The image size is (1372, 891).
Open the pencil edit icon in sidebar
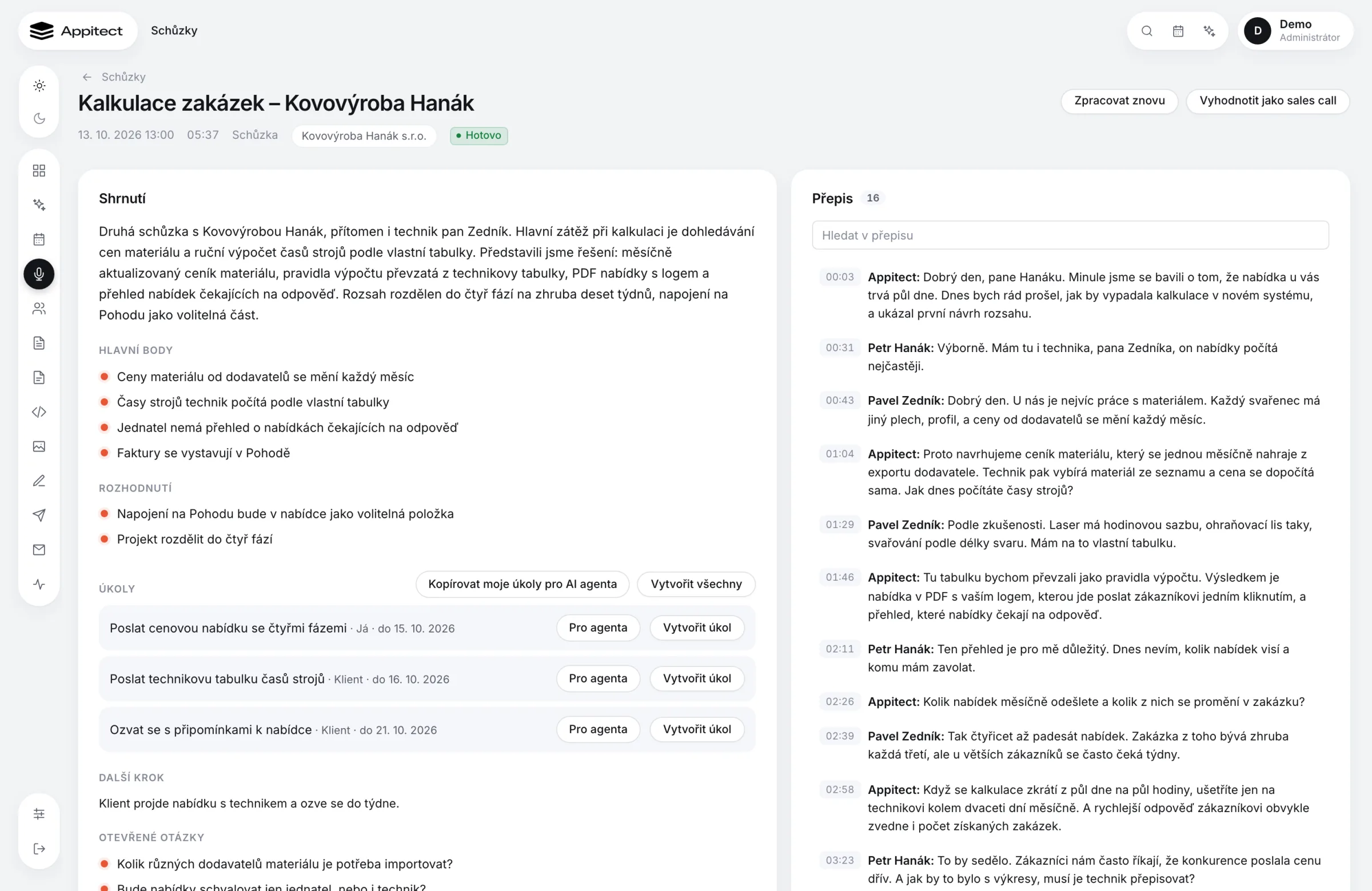39,481
